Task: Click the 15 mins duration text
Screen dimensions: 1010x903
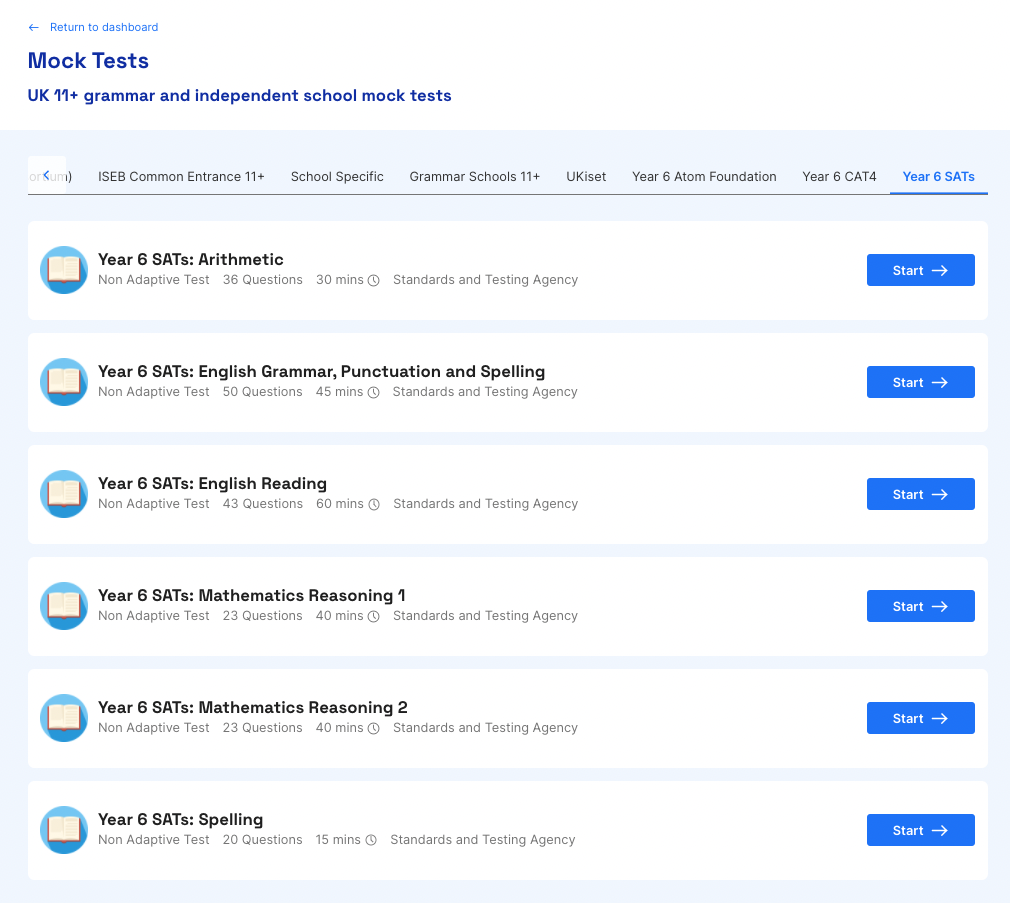Action: (x=338, y=840)
